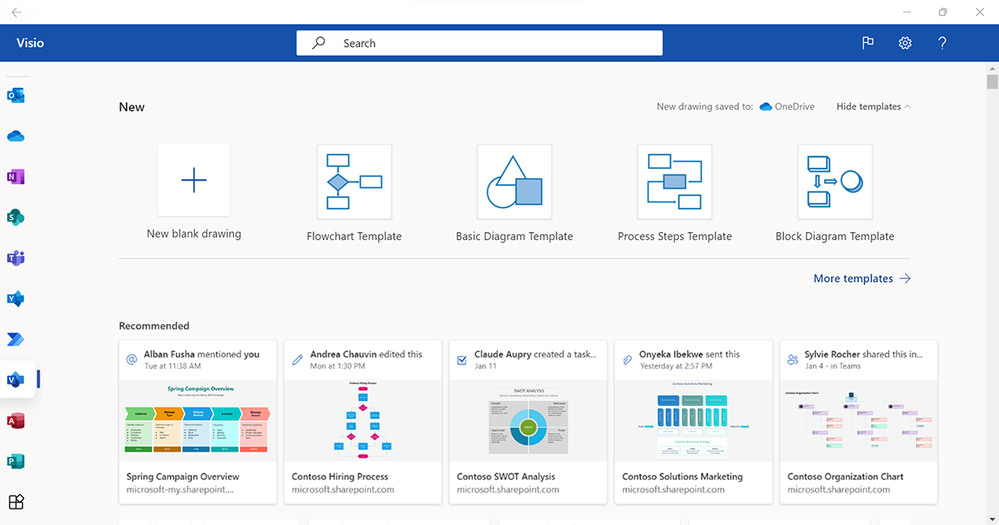The image size is (999, 525).
Task: Choose the Block Diagram Template
Action: (x=835, y=194)
